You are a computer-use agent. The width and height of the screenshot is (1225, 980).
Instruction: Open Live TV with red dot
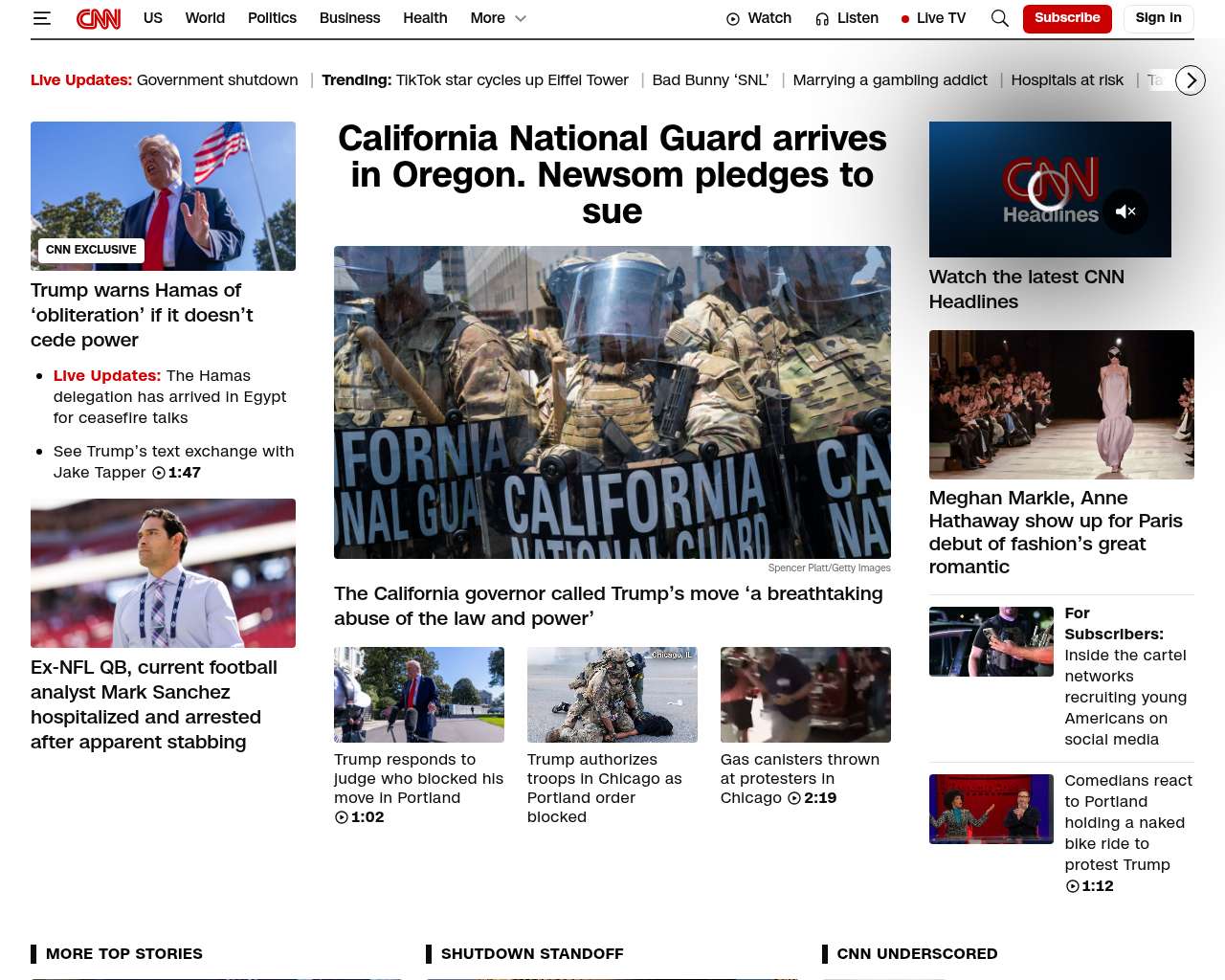[933, 18]
